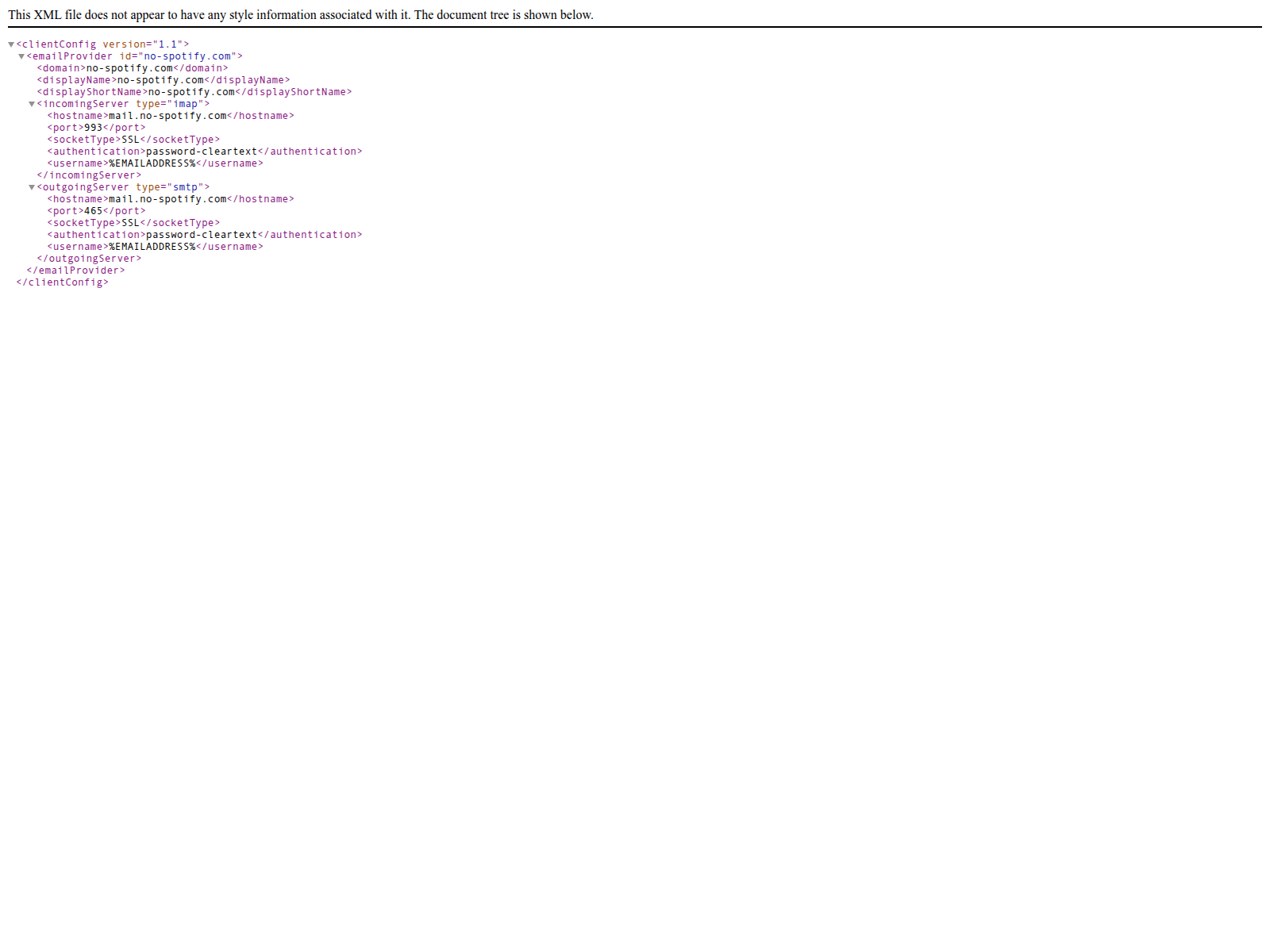Screen dimensions: 1270x952
Task: Collapse the emailProvider node
Action: 21,57
